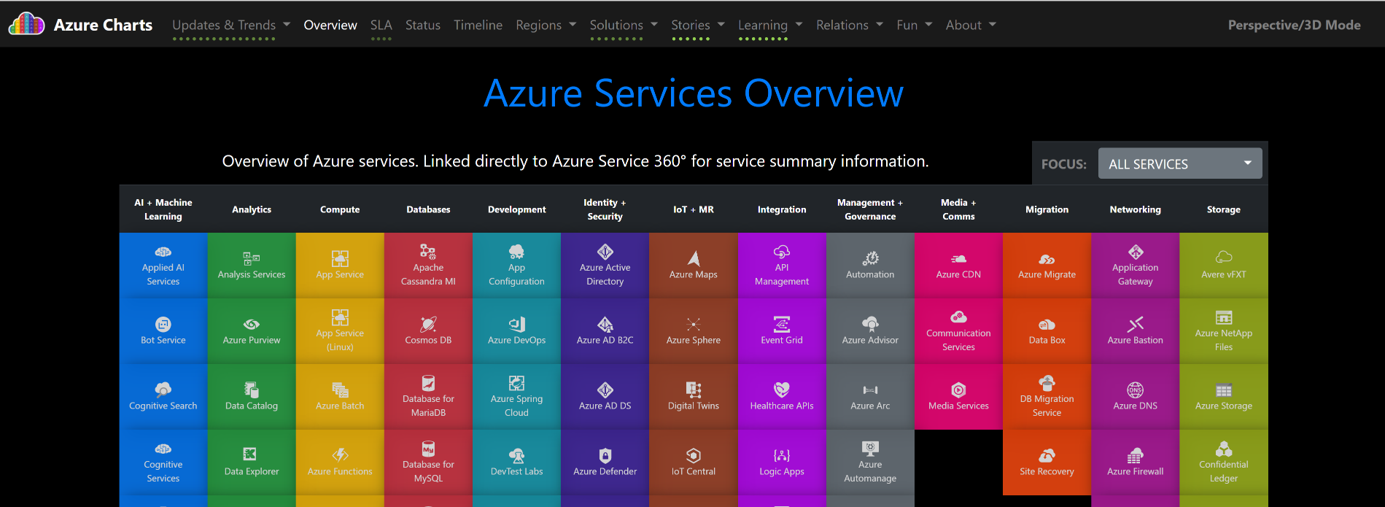Select the Azure Purview tile

[x=251, y=331]
